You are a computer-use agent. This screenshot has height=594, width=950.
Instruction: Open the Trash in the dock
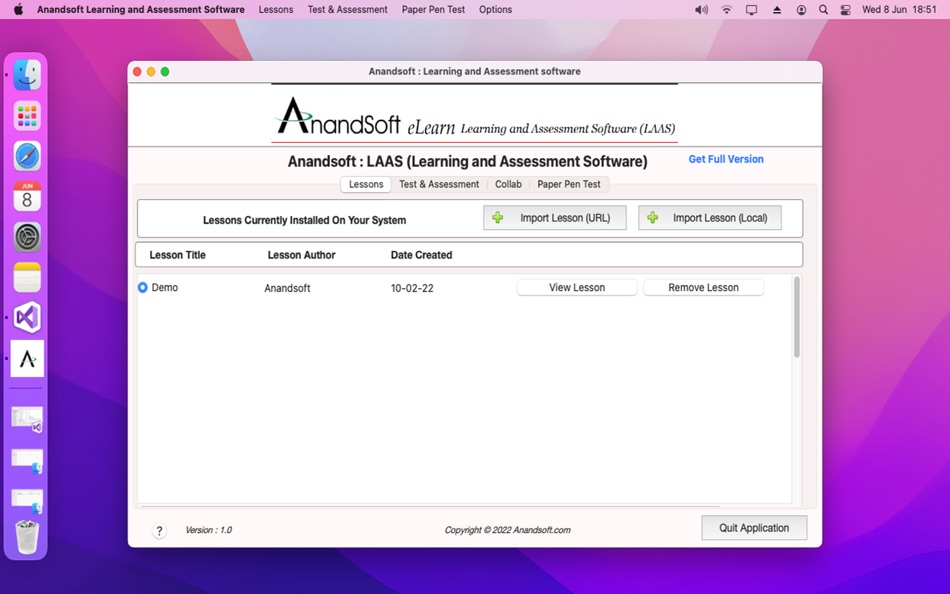click(27, 537)
